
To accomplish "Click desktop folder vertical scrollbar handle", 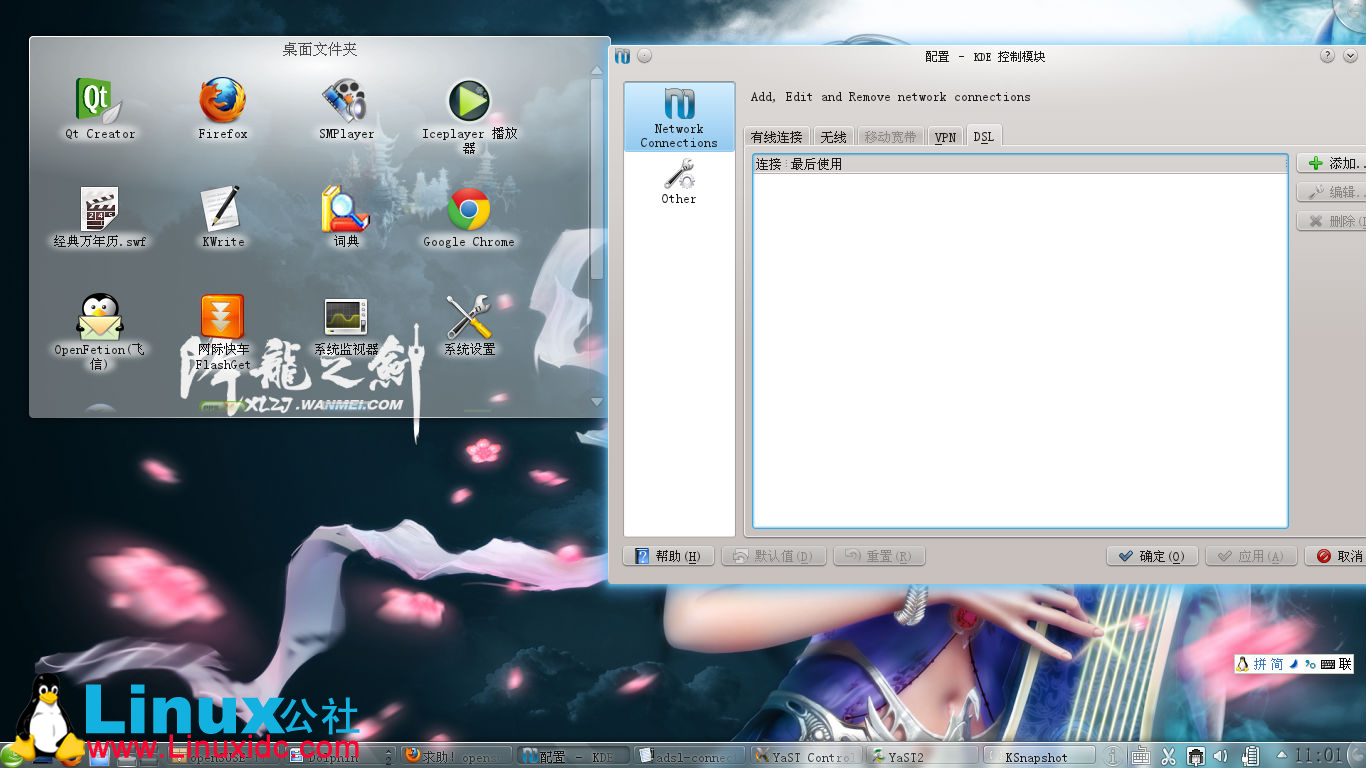I will 597,180.
